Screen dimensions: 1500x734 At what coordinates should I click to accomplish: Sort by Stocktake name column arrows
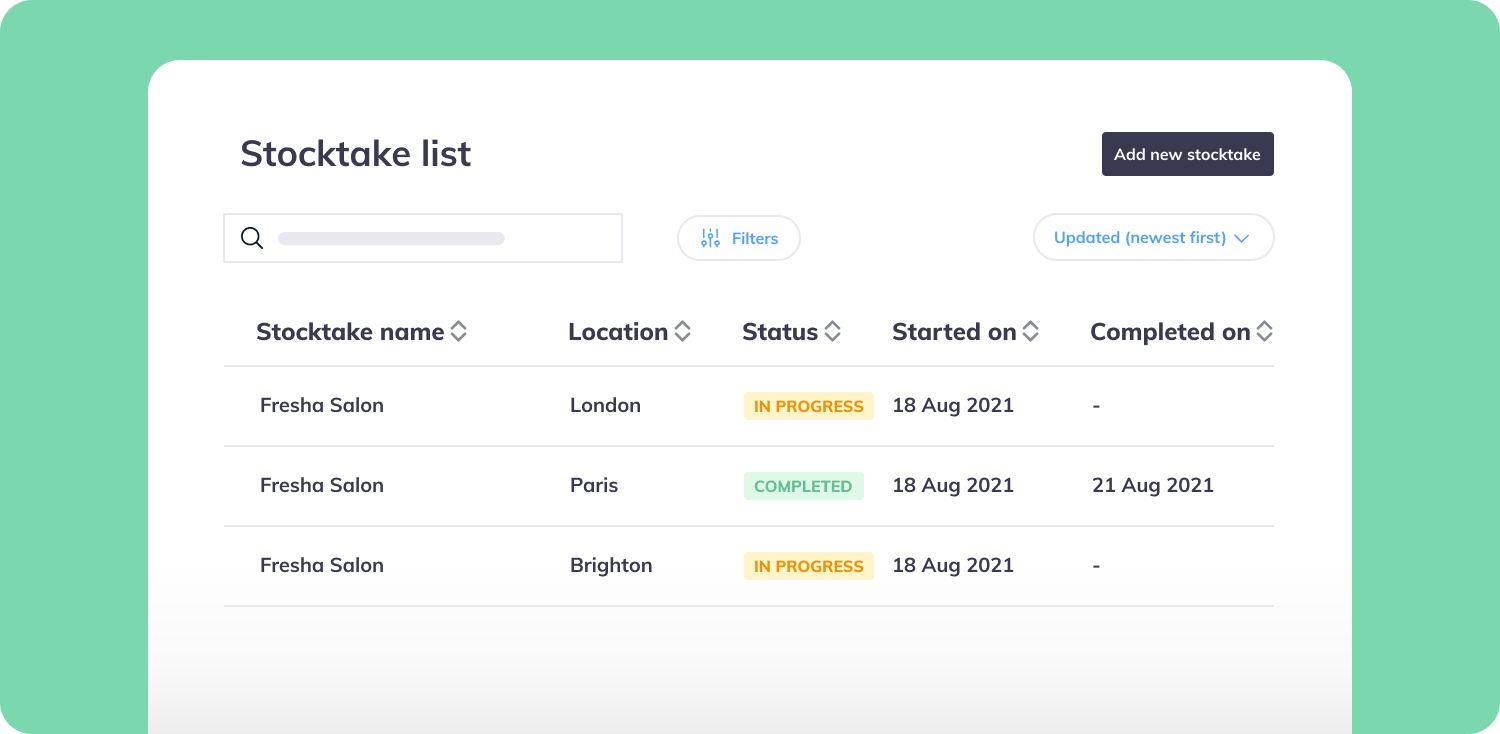459,332
